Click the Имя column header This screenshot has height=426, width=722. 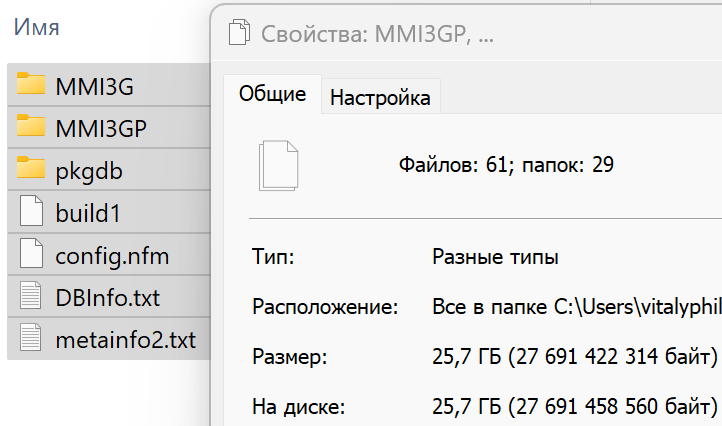[x=36, y=27]
